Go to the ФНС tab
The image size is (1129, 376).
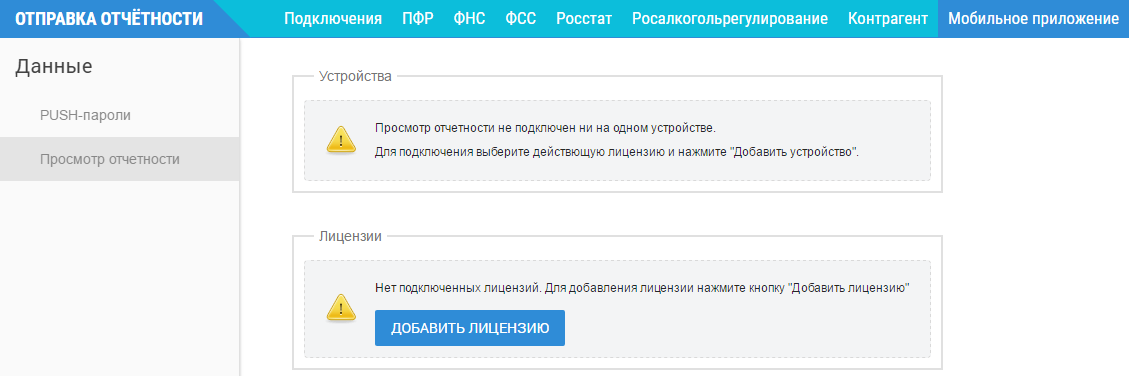click(x=469, y=19)
